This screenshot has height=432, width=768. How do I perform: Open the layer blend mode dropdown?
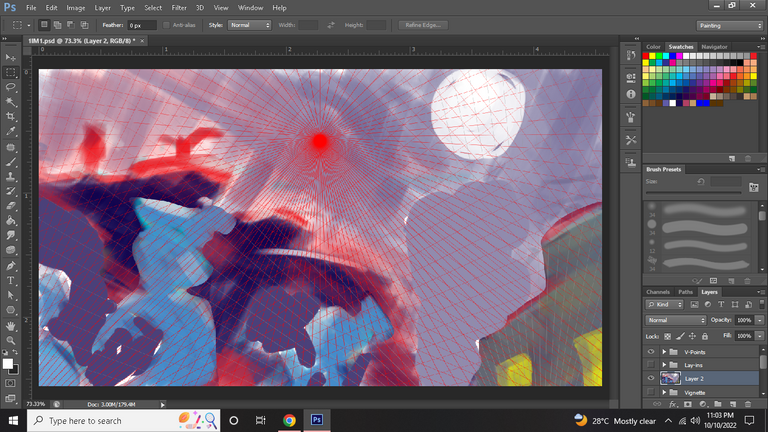(x=675, y=320)
